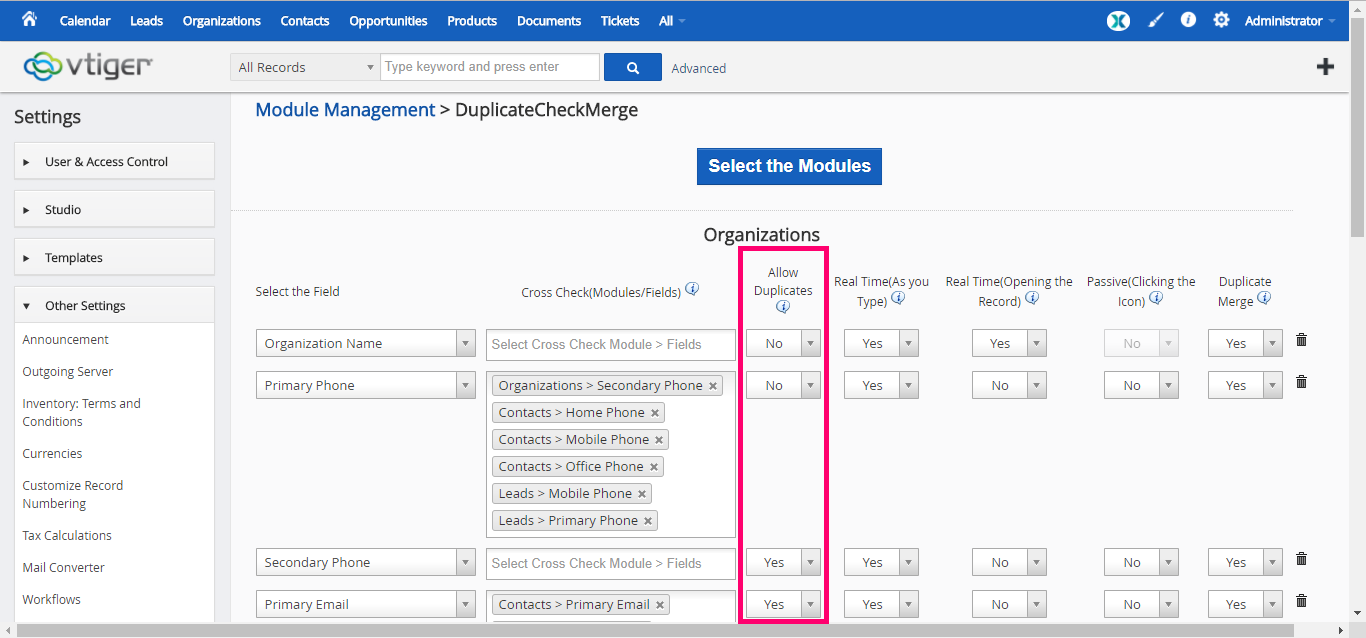Expand Templates settings section
The height and width of the screenshot is (638, 1366).
[114, 257]
